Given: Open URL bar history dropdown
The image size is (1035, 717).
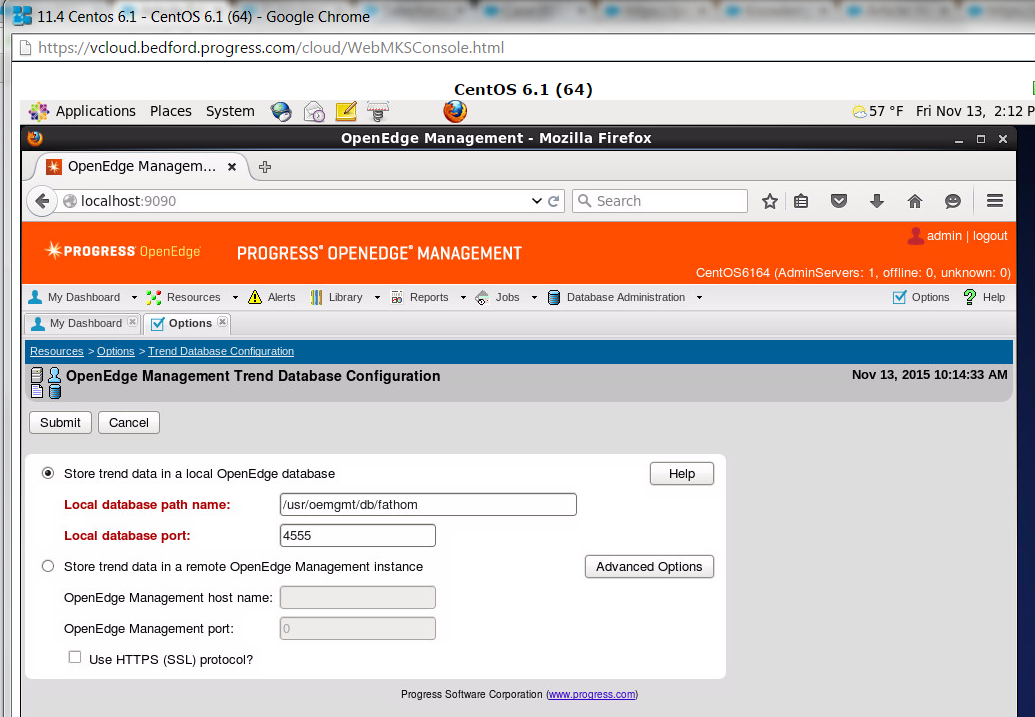Looking at the screenshot, I should click(x=537, y=201).
